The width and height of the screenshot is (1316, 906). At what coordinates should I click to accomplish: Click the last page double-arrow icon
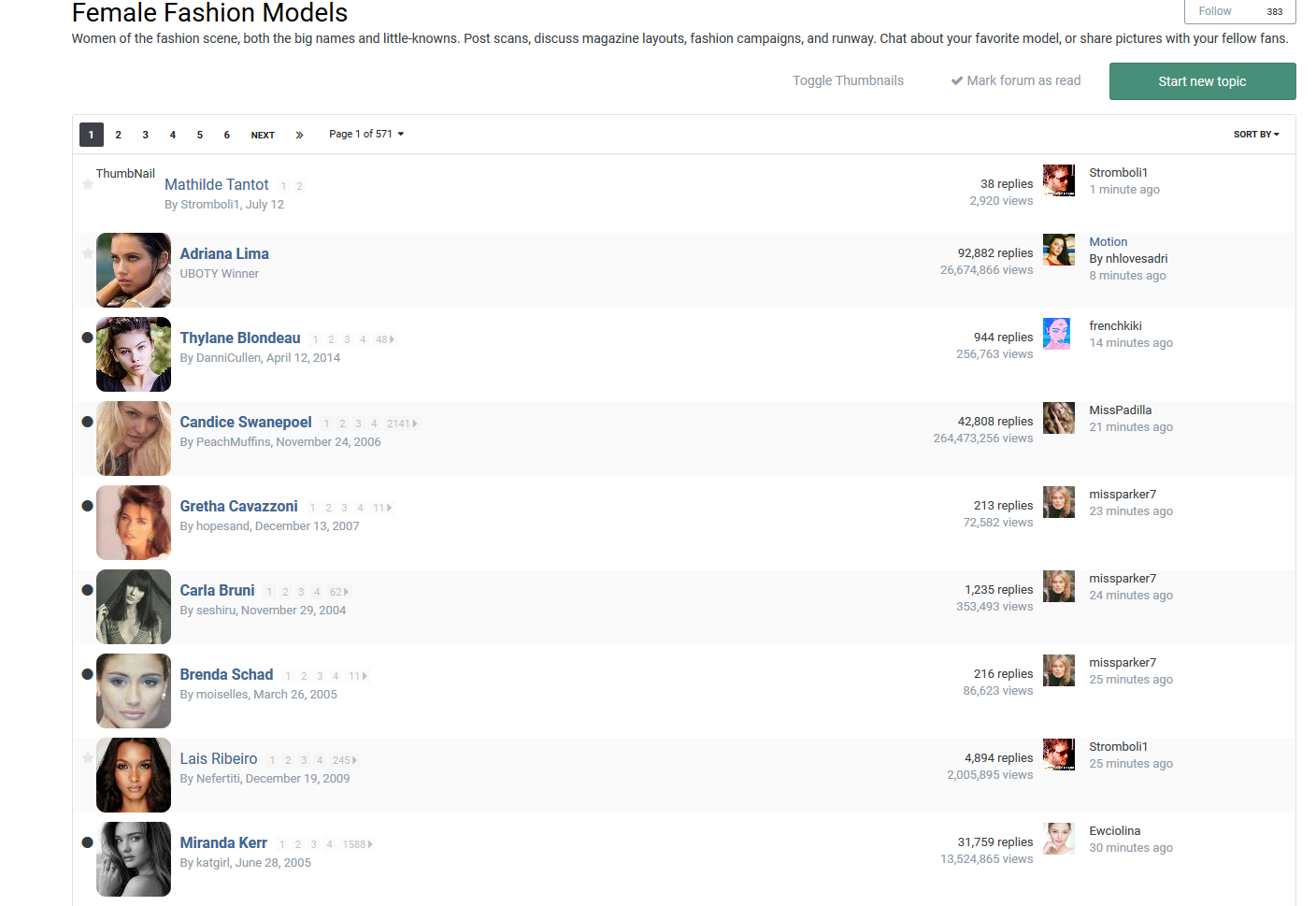[299, 135]
